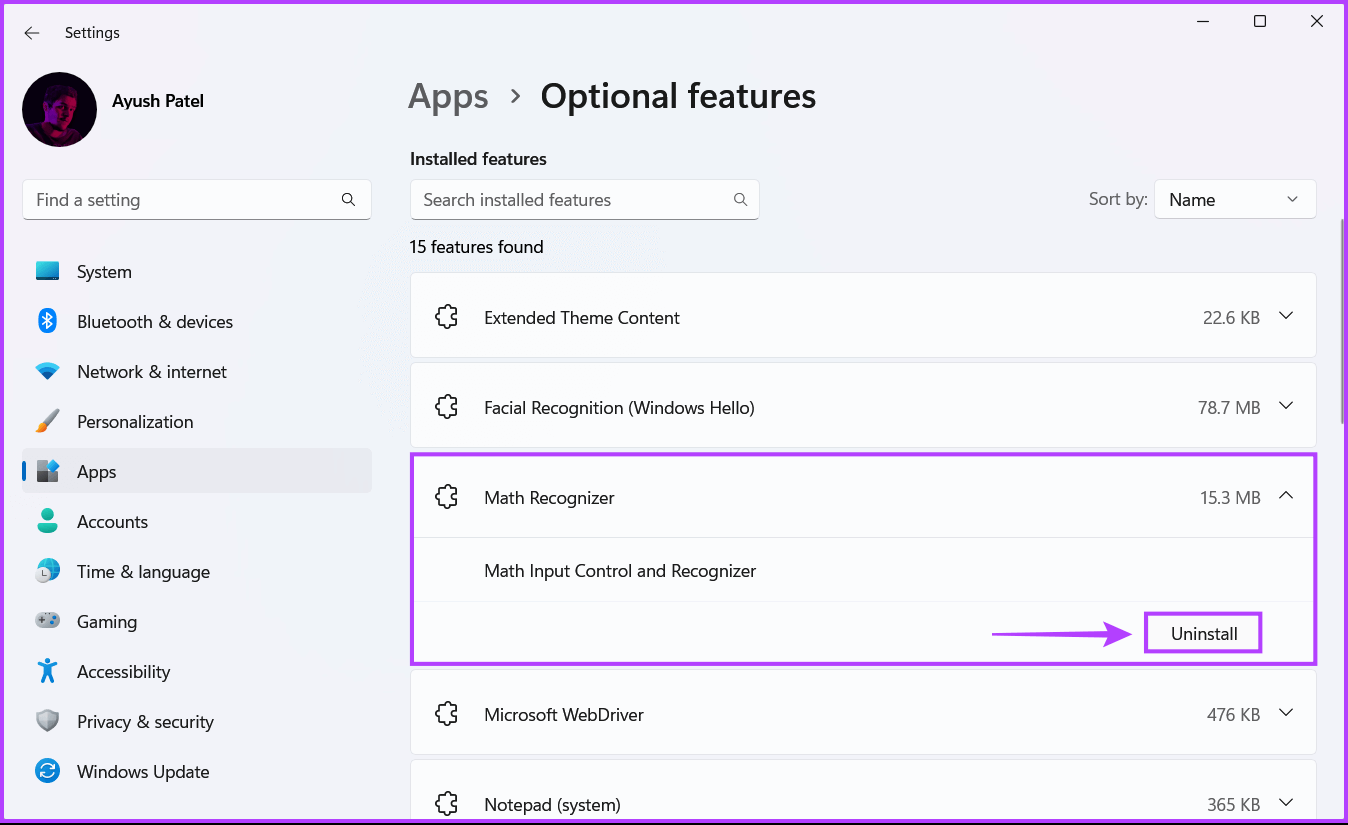Image resolution: width=1348 pixels, height=825 pixels.
Task: Select the Apps category
Action: point(197,472)
